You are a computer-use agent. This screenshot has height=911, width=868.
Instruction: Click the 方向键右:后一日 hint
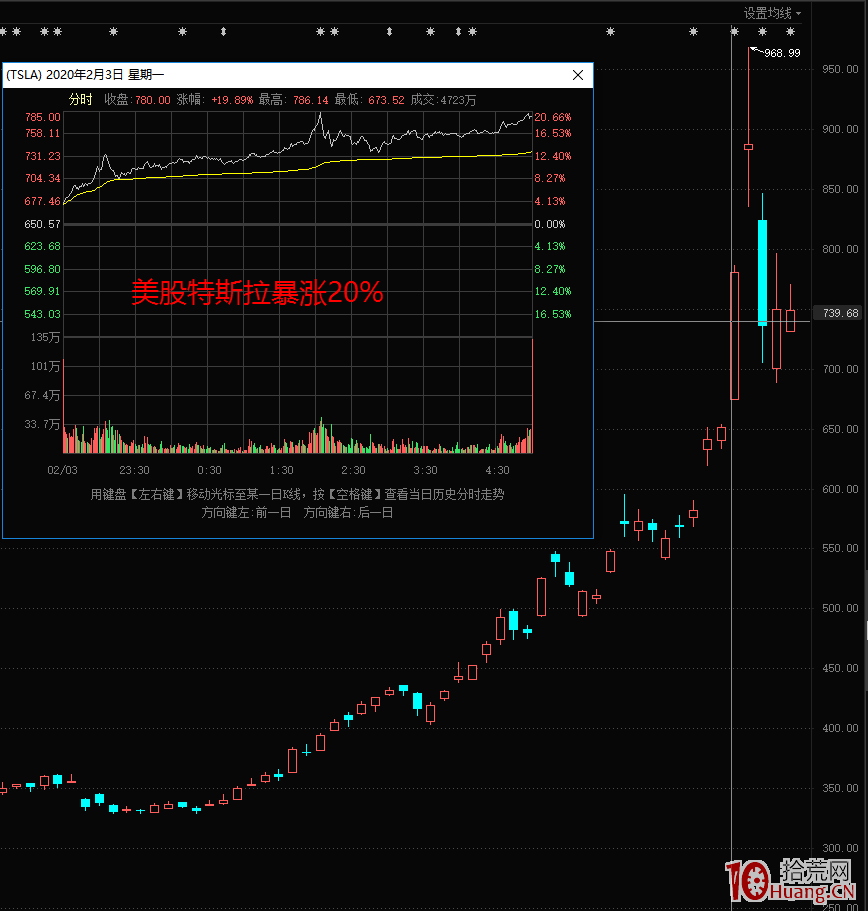[x=348, y=512]
